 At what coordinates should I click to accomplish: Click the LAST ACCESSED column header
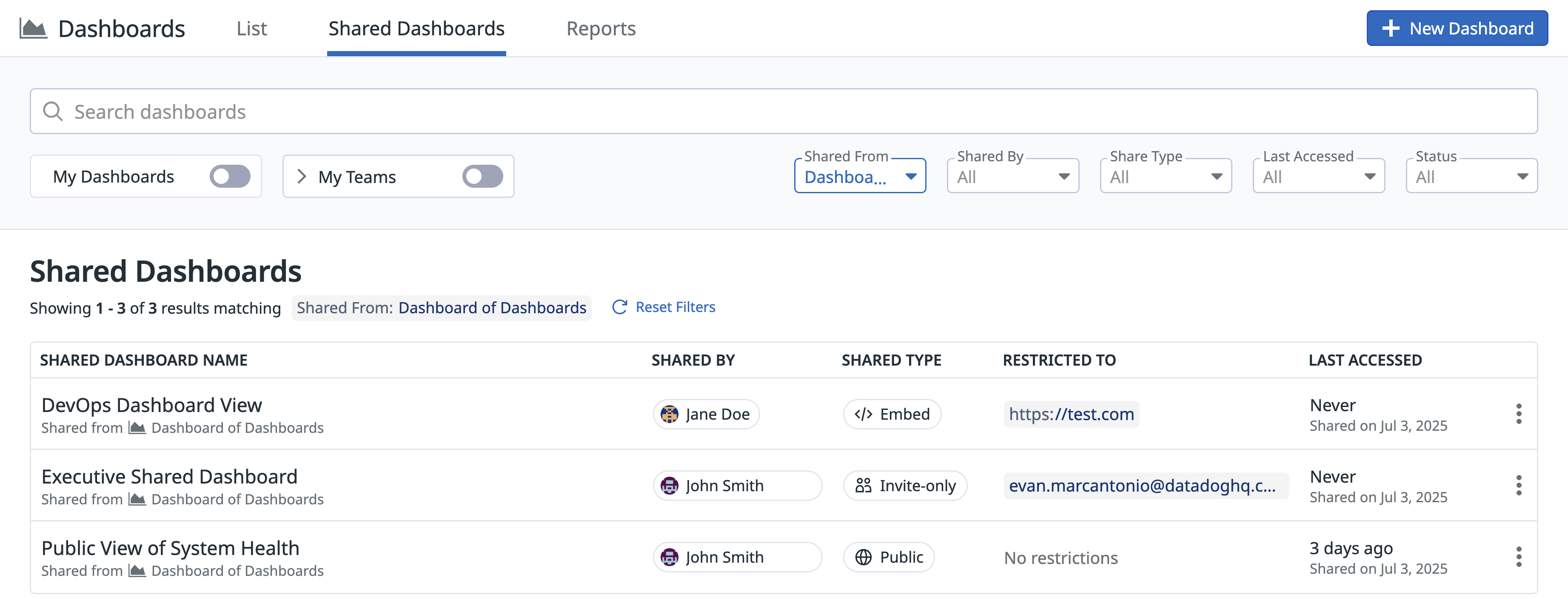click(1365, 360)
